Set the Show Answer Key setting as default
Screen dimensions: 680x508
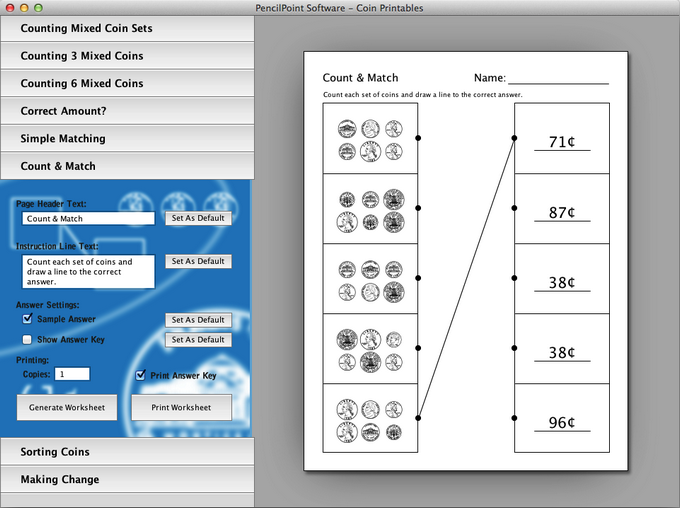197,340
